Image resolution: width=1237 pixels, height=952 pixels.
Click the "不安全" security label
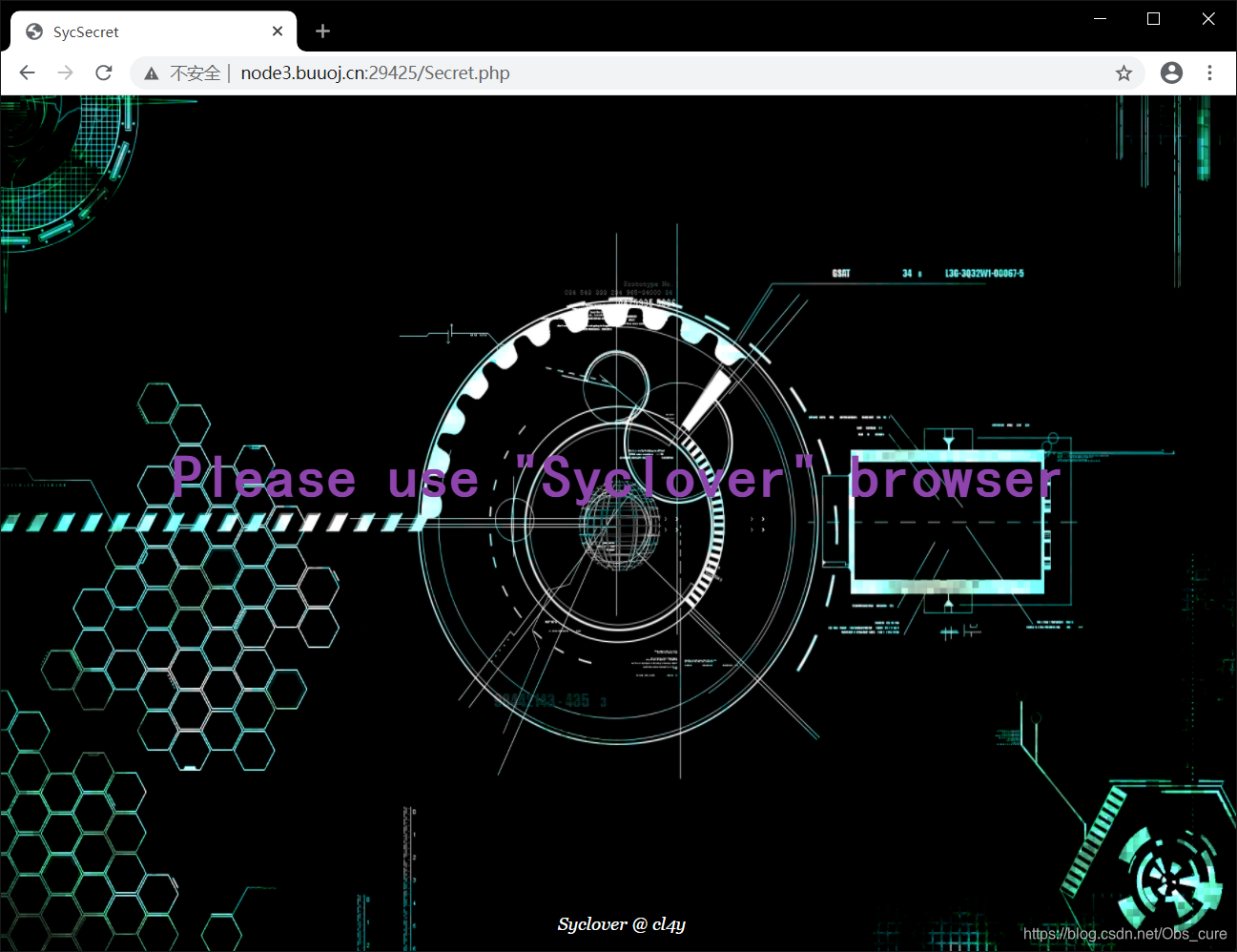[195, 73]
